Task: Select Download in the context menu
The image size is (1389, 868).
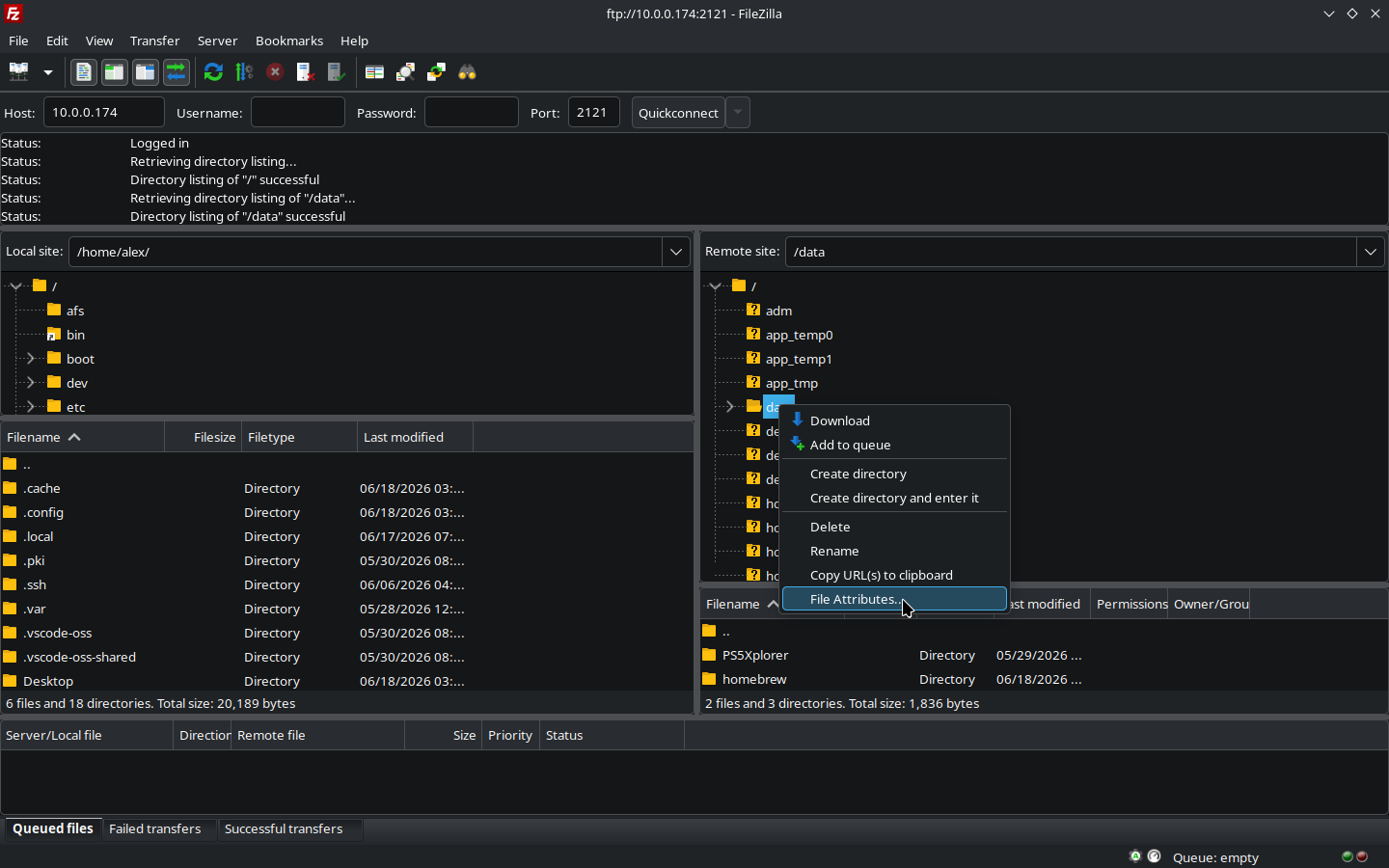Action: (894, 420)
